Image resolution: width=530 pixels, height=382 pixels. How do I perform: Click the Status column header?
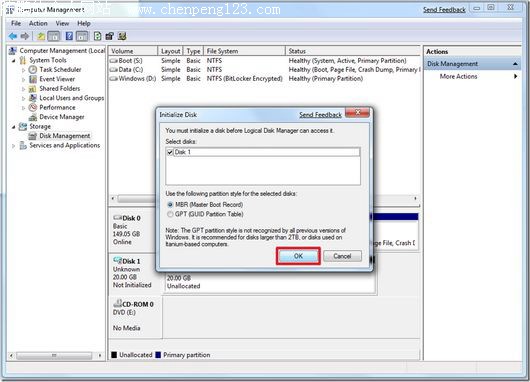[353, 51]
